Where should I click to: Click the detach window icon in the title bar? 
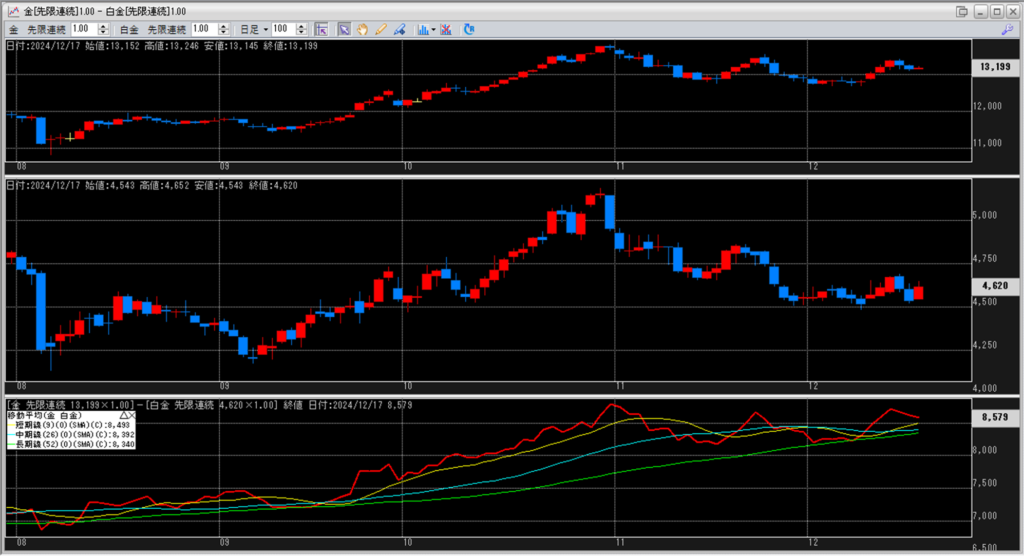click(x=962, y=11)
